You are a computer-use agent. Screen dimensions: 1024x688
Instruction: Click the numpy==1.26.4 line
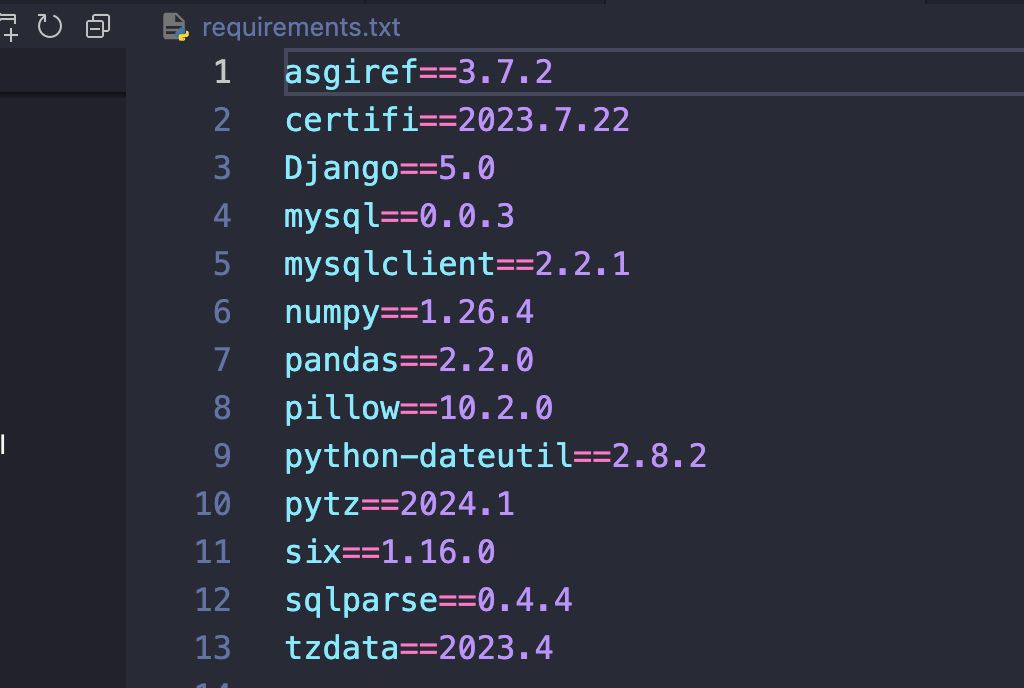[x=409, y=312]
